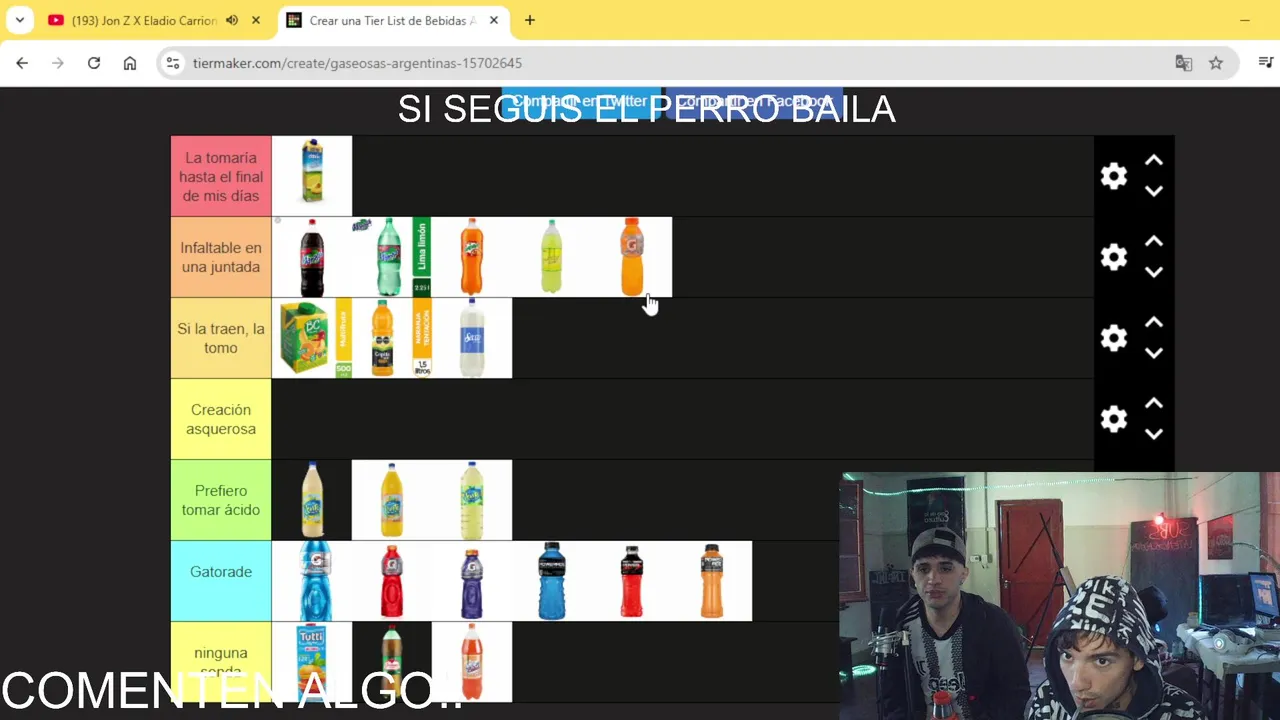Viewport: 1280px width, 720px height.
Task: Move 'Si la traen, la tomo' tier down
Action: 1153,353
